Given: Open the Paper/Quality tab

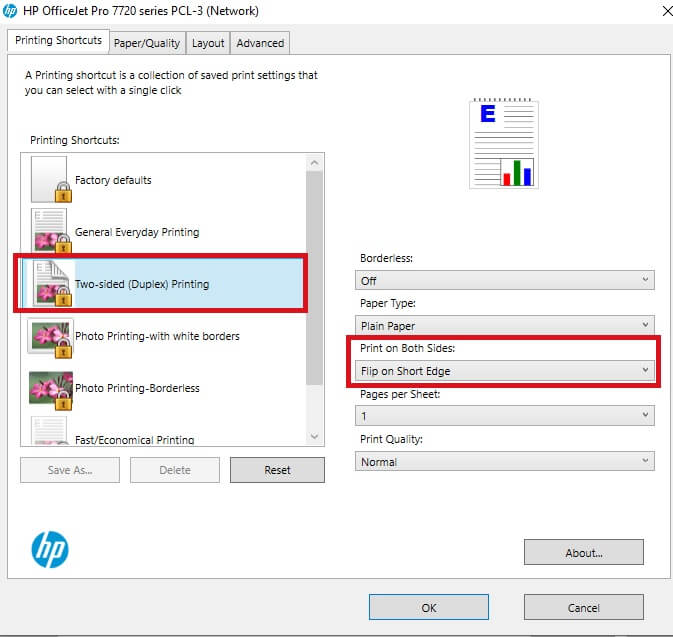Looking at the screenshot, I should point(147,43).
